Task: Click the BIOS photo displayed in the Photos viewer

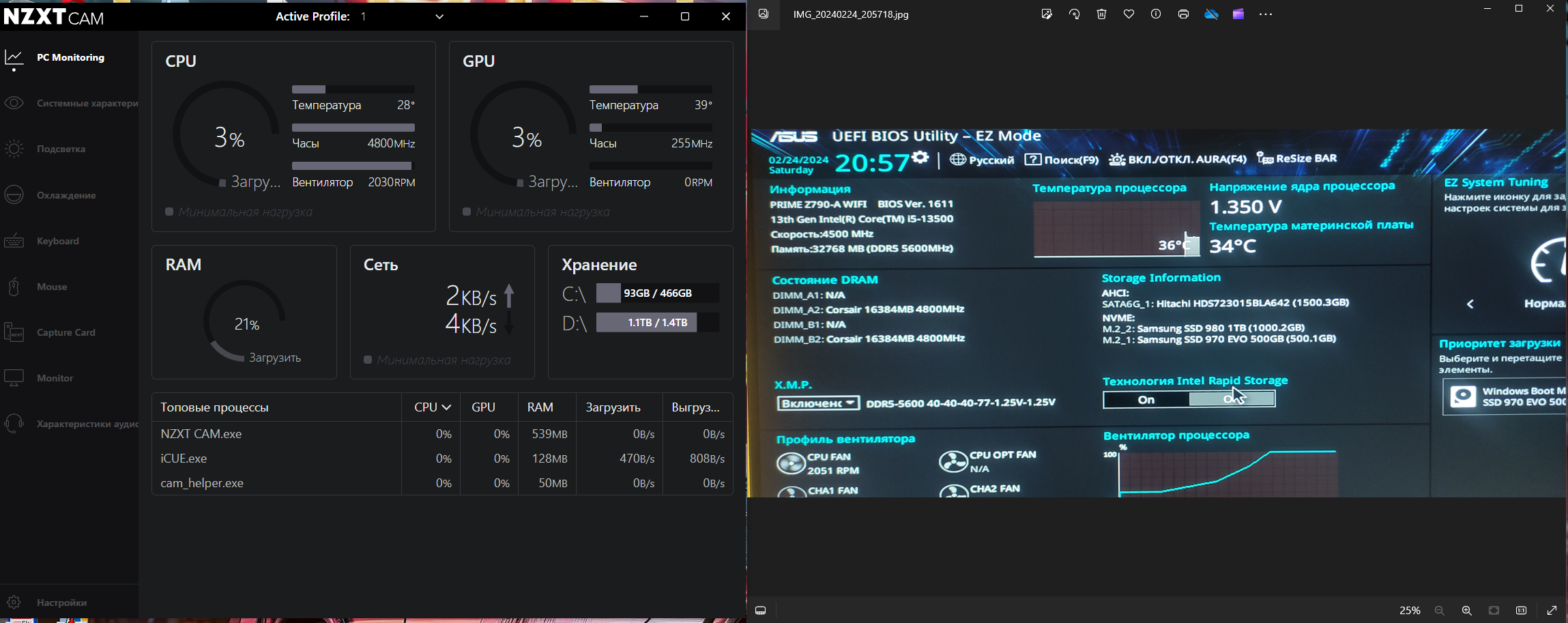Action: pos(1157,313)
